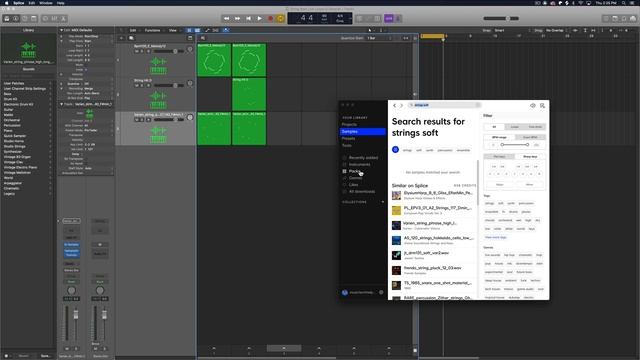Click the red Record button in transport
The height and width of the screenshot is (360, 640).
(x=270, y=18)
